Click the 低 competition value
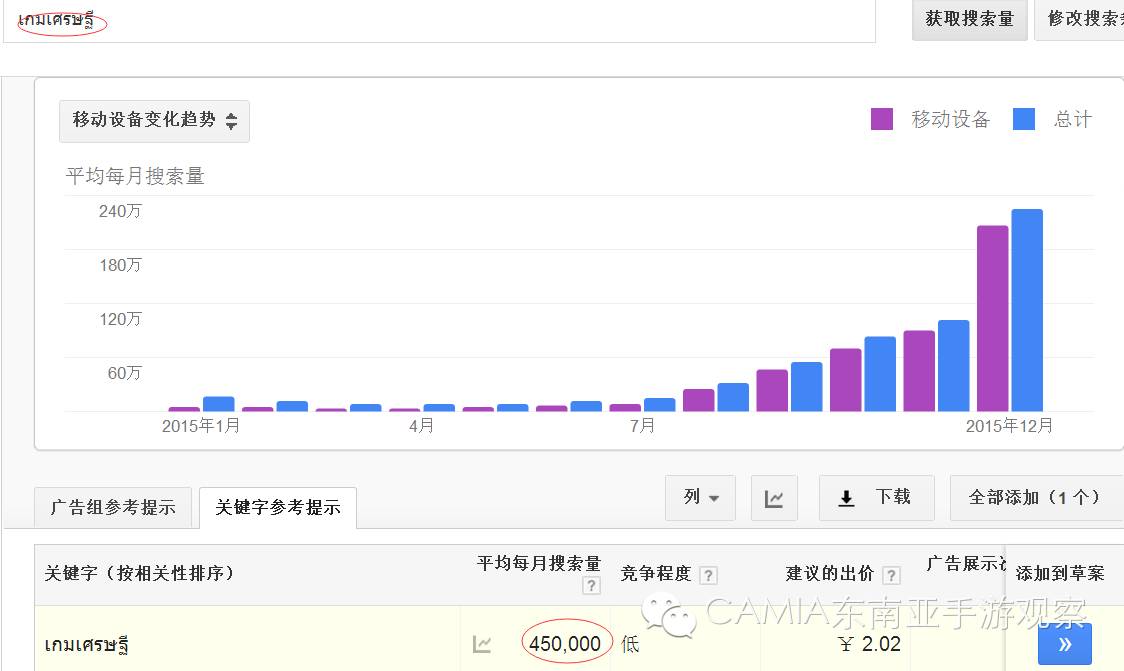The height and width of the screenshot is (671, 1124). click(630, 644)
